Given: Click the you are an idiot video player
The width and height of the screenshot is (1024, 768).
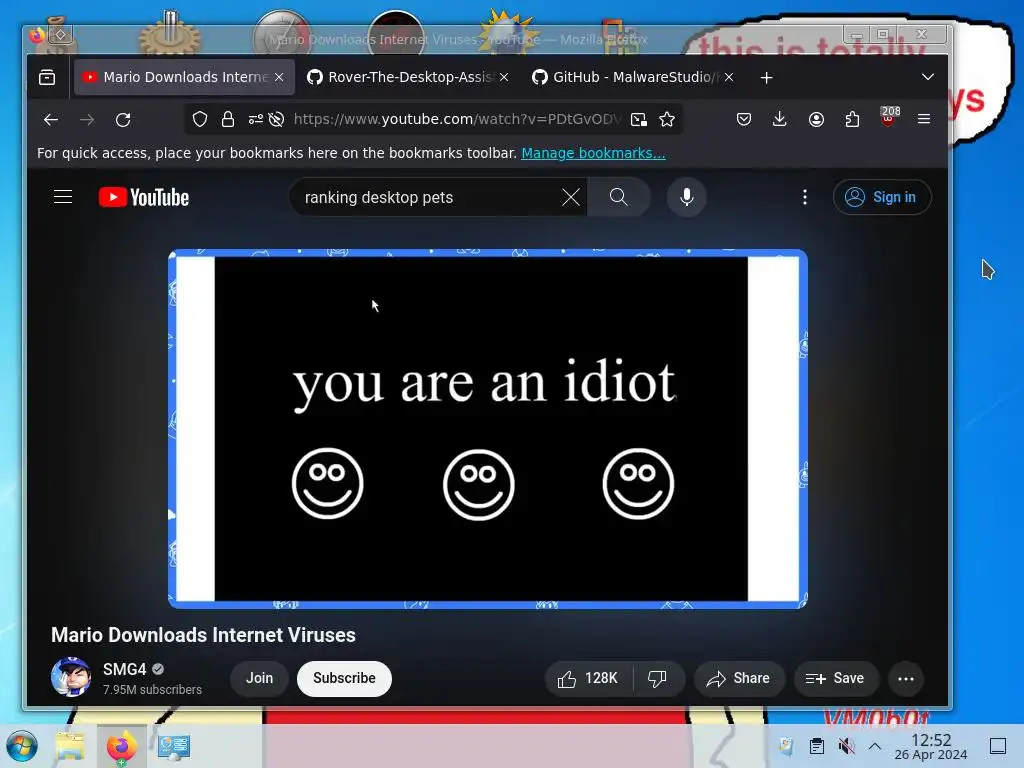Looking at the screenshot, I should pyautogui.click(x=488, y=429).
